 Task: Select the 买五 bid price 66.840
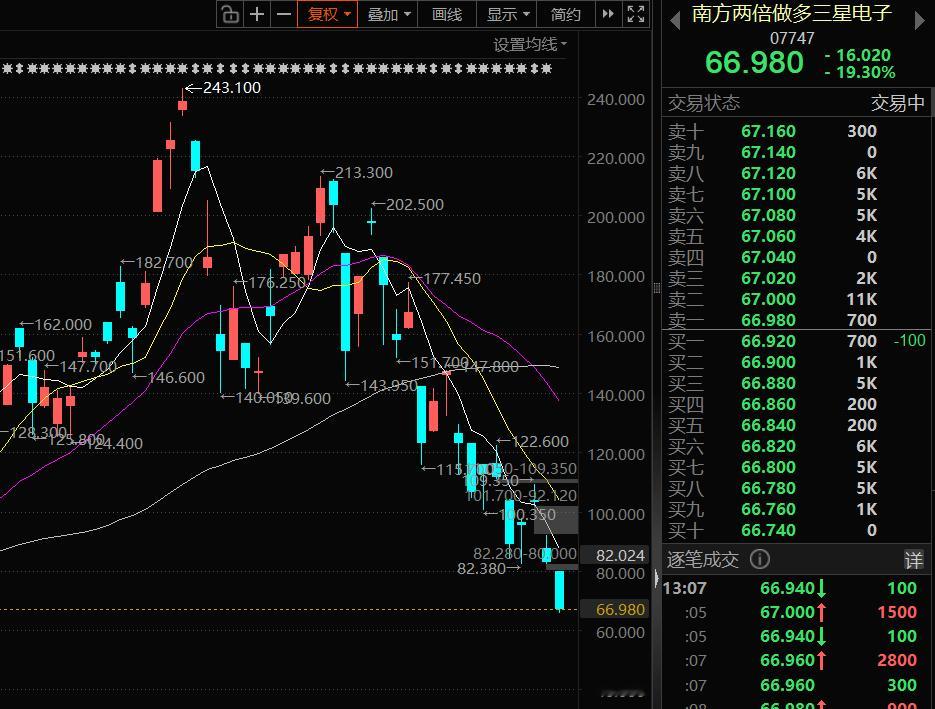(x=768, y=425)
